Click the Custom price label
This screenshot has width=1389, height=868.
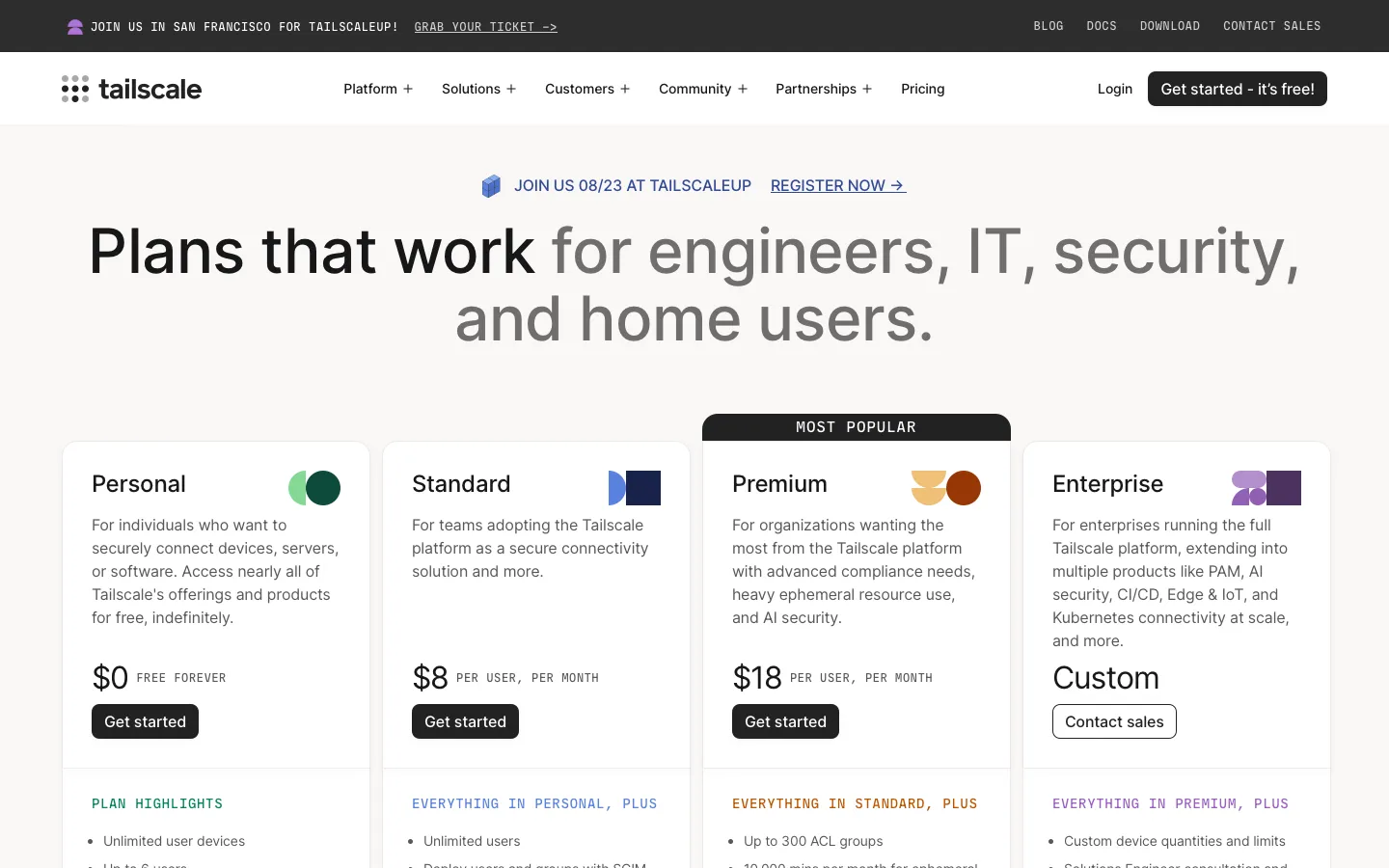[x=1105, y=678]
